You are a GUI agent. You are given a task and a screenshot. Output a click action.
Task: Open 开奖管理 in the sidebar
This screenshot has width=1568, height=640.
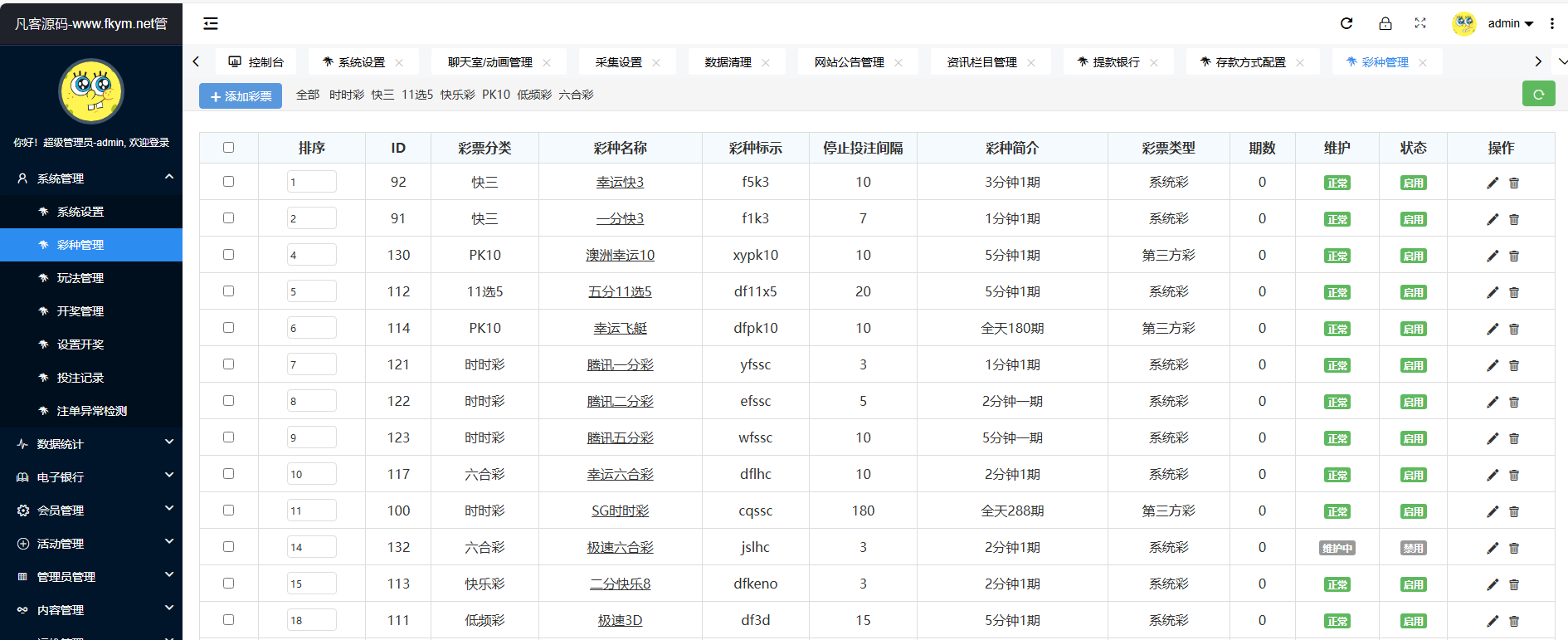click(x=91, y=311)
